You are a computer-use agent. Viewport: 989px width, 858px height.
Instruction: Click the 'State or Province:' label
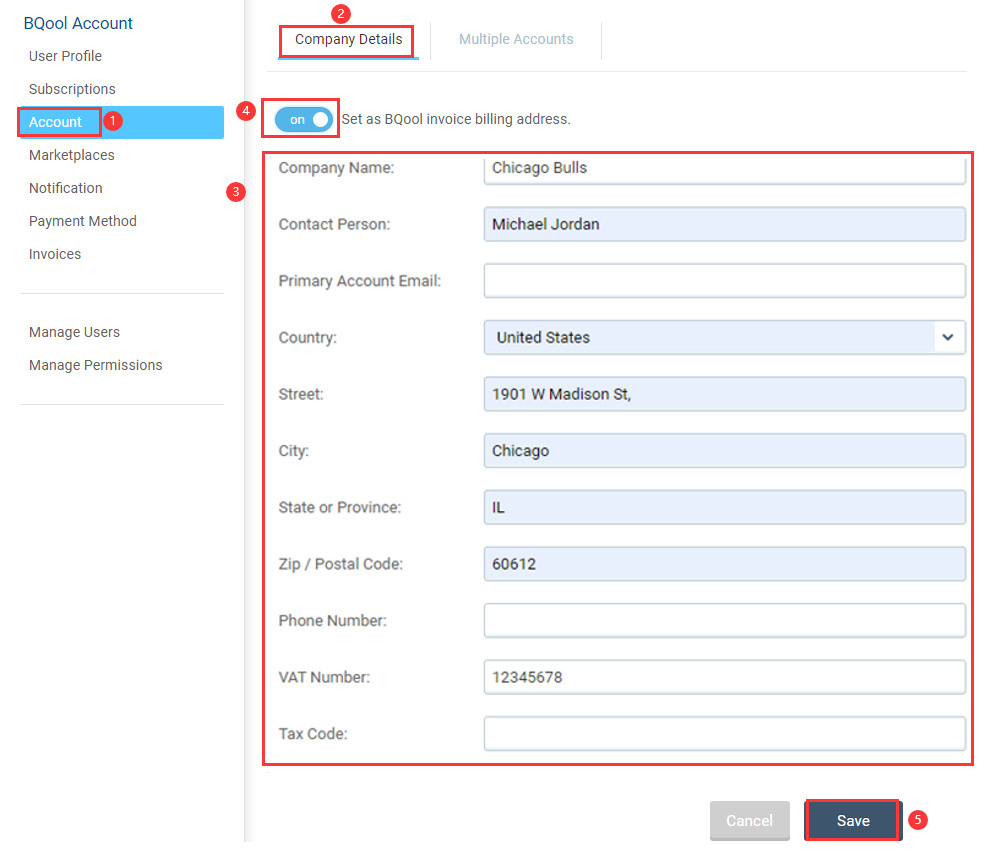click(340, 507)
